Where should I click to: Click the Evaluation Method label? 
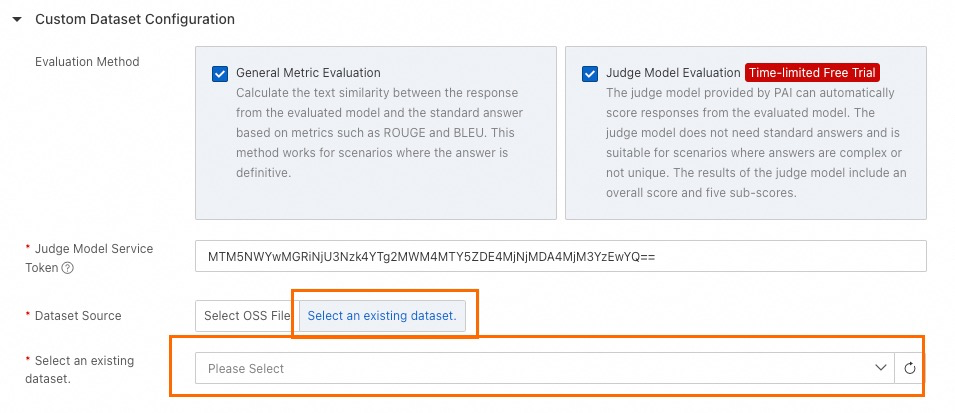pos(87,62)
